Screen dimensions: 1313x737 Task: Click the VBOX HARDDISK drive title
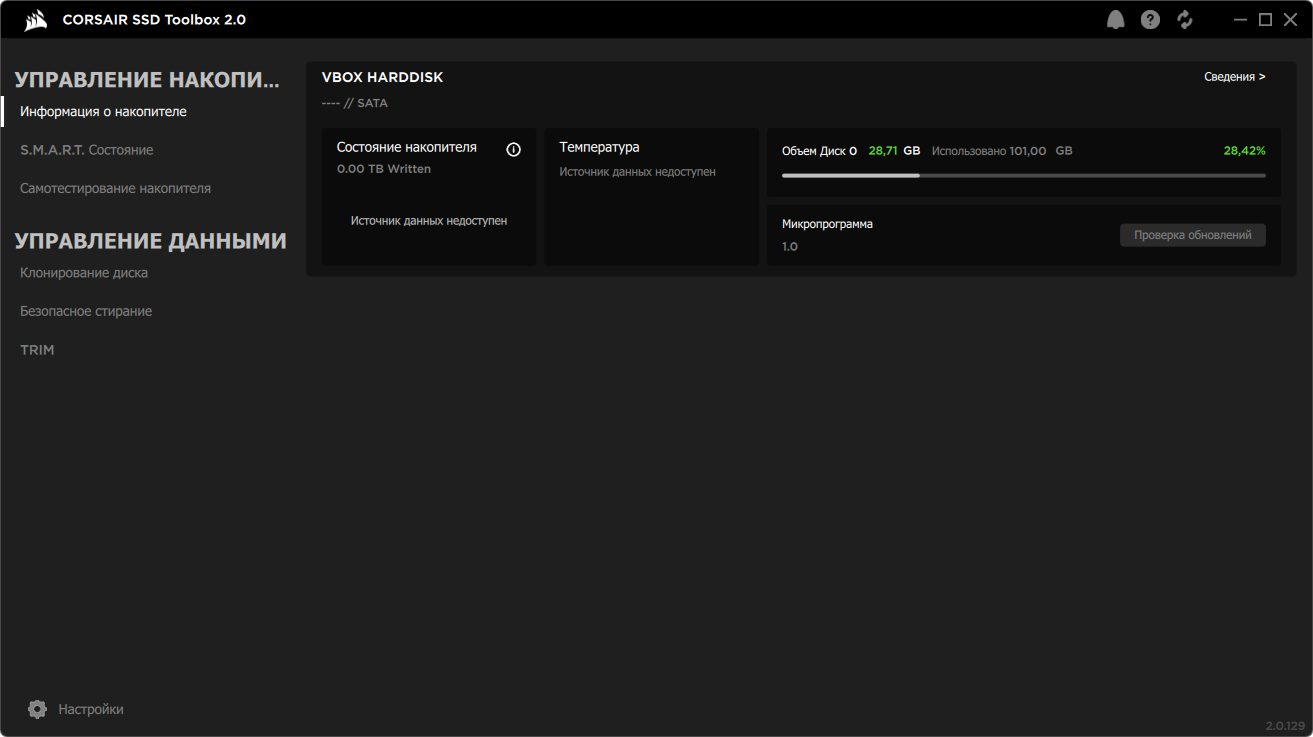(381, 76)
